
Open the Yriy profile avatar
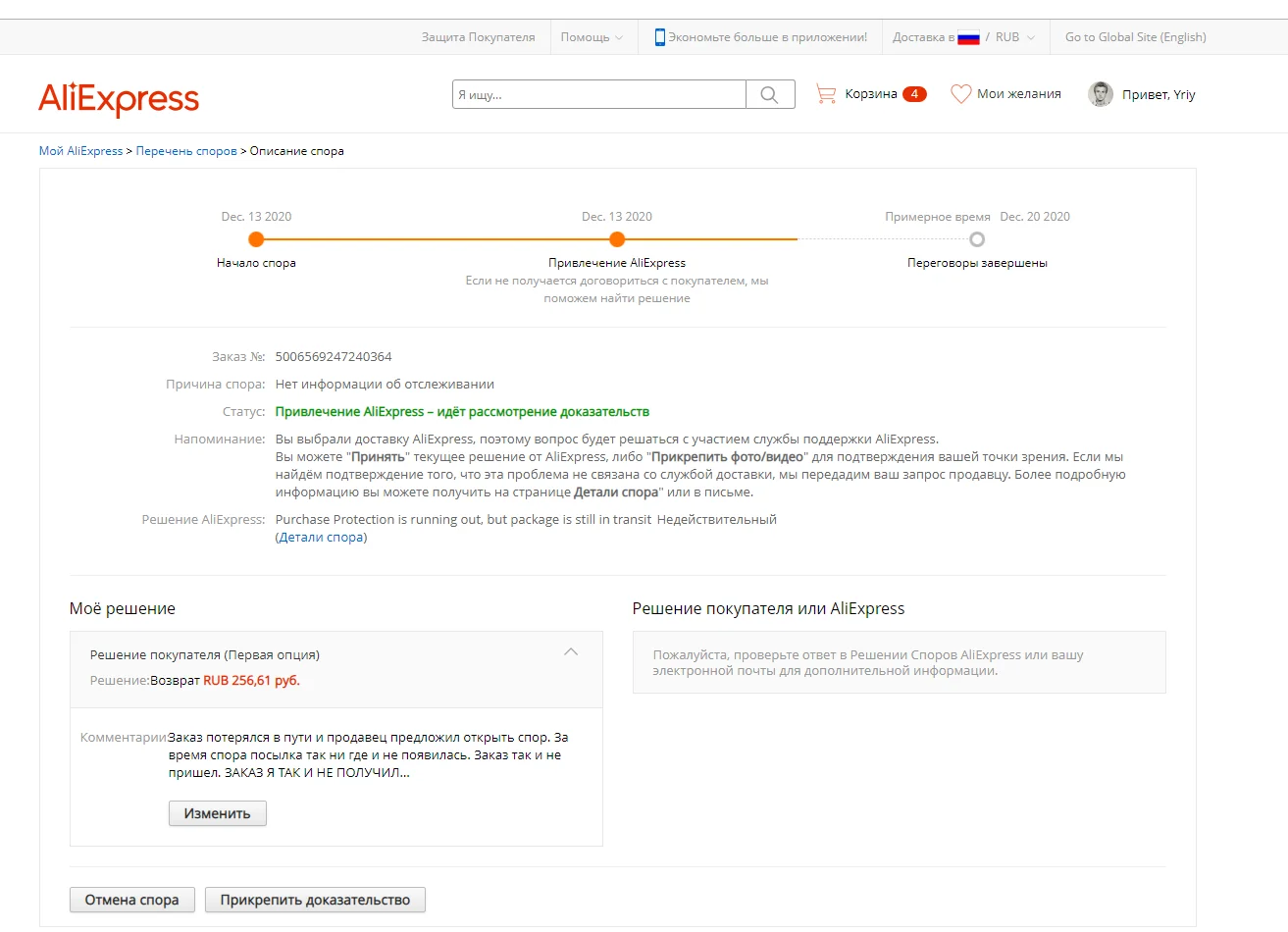[1101, 94]
